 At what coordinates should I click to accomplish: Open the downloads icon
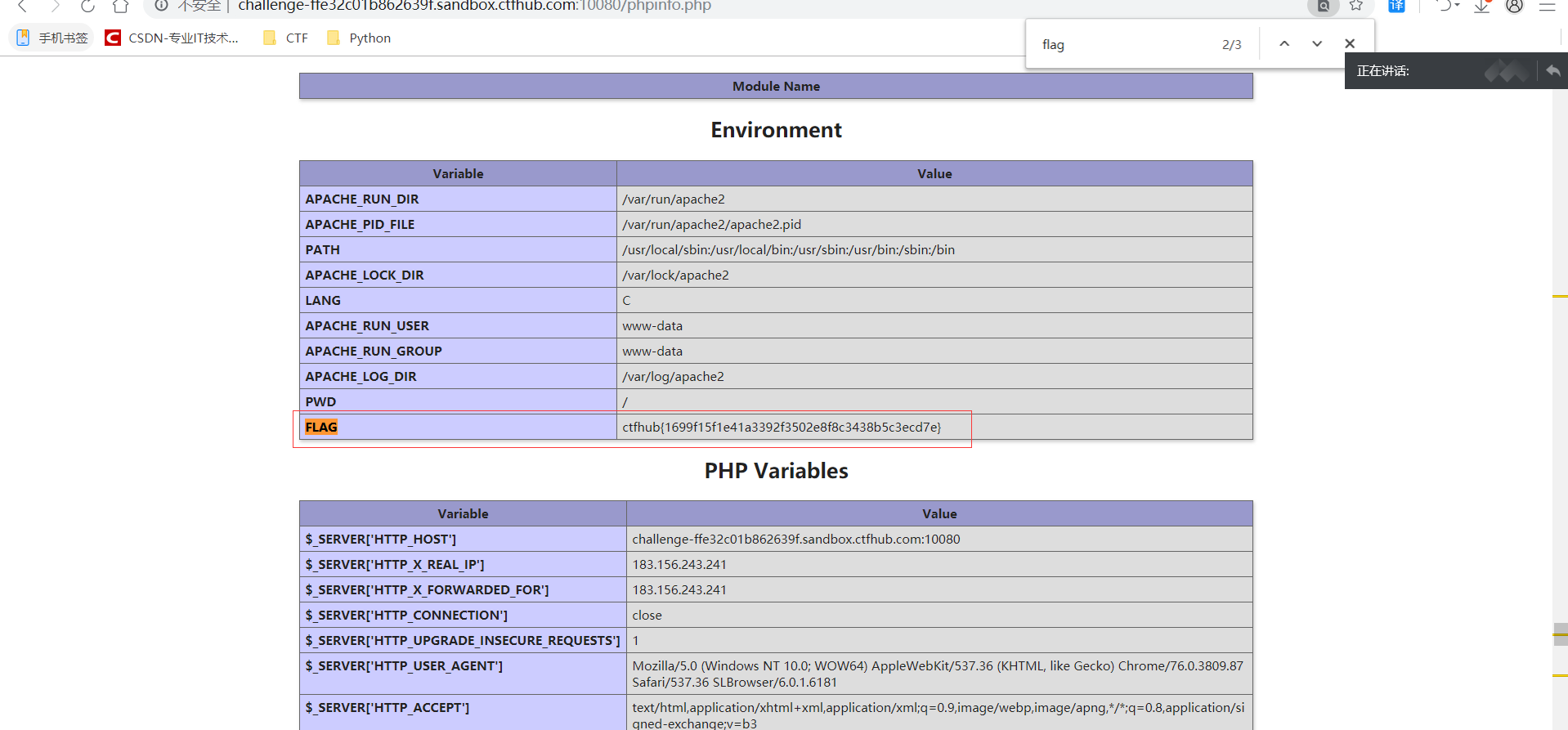[1482, 6]
